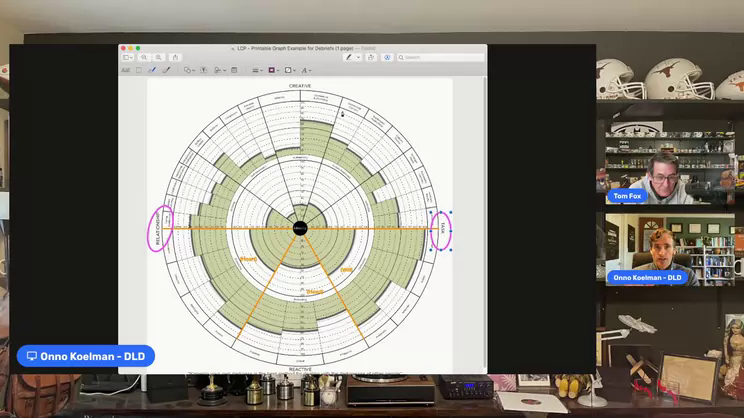Click the Text box tool

click(204, 70)
